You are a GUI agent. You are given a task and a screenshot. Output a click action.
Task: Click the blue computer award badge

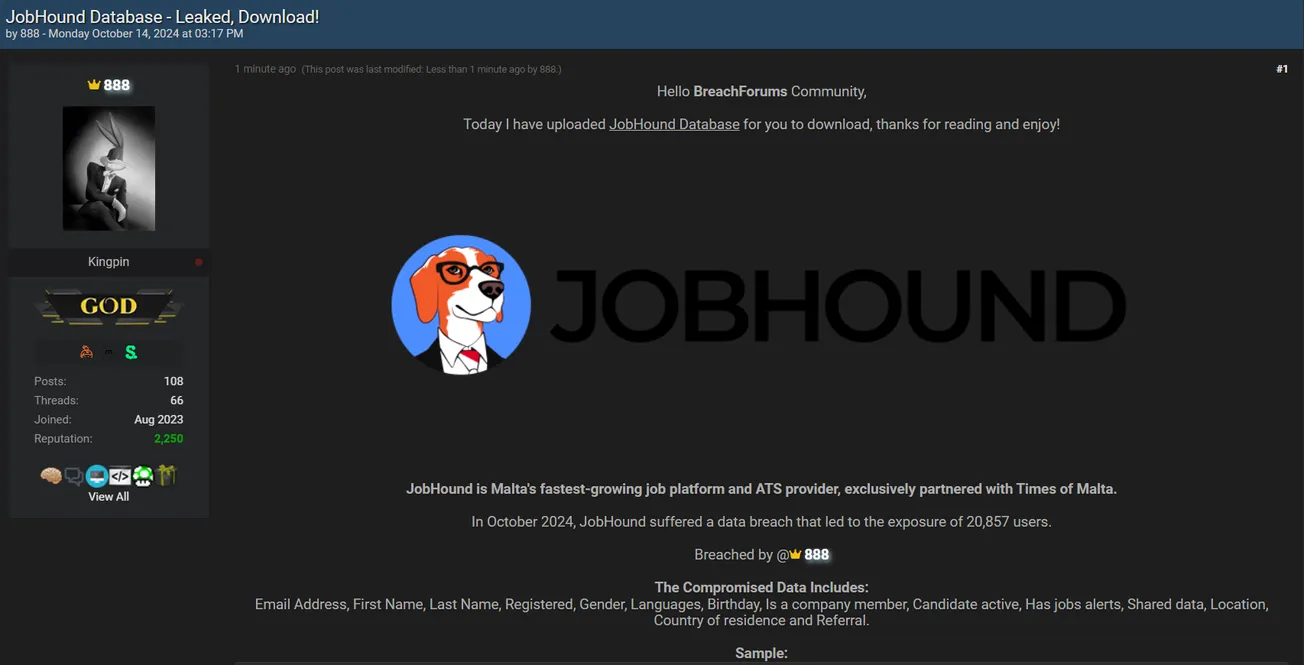coord(97,476)
